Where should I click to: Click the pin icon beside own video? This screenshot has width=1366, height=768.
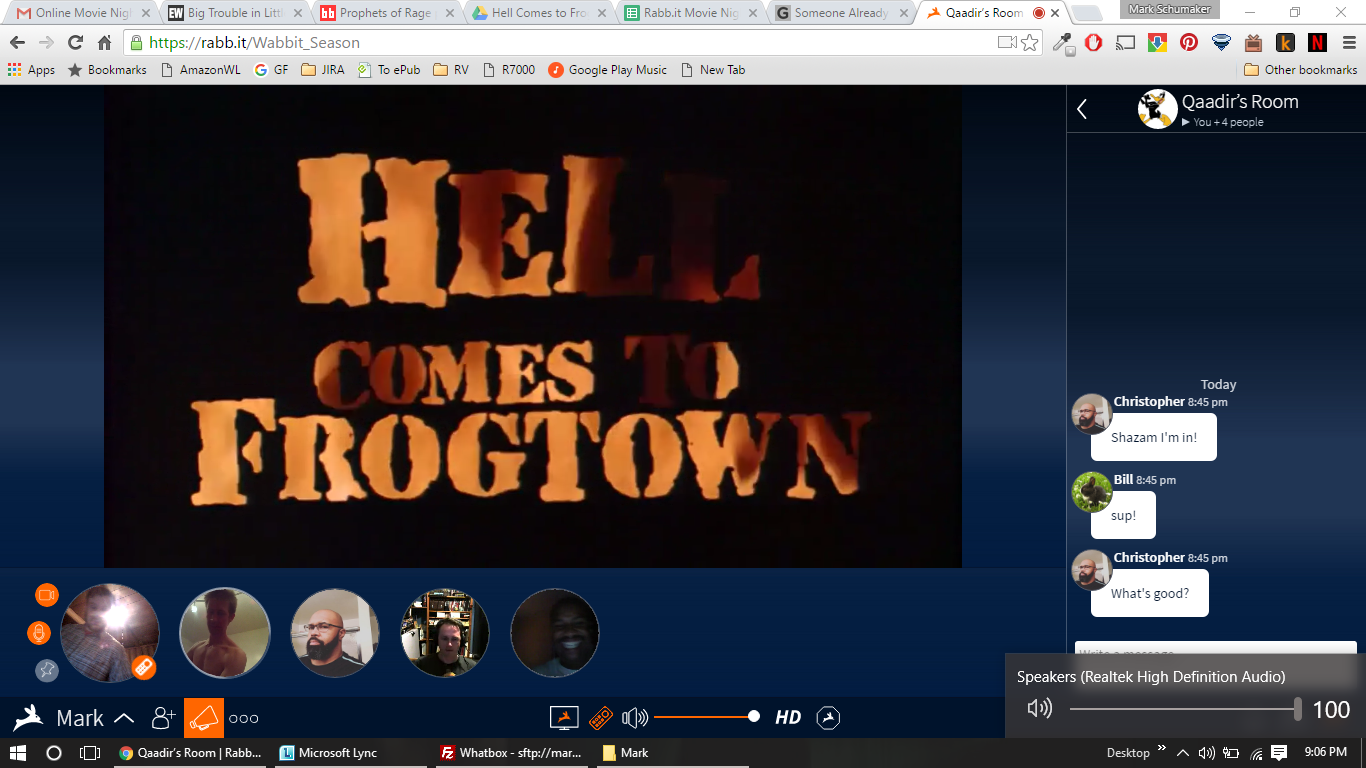pos(47,671)
